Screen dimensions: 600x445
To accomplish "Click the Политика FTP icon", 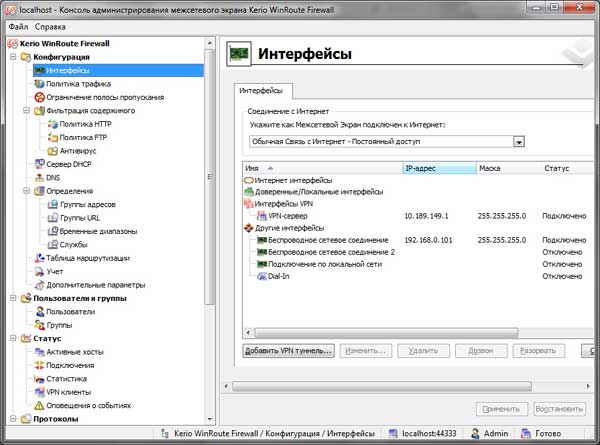I will 53,137.
